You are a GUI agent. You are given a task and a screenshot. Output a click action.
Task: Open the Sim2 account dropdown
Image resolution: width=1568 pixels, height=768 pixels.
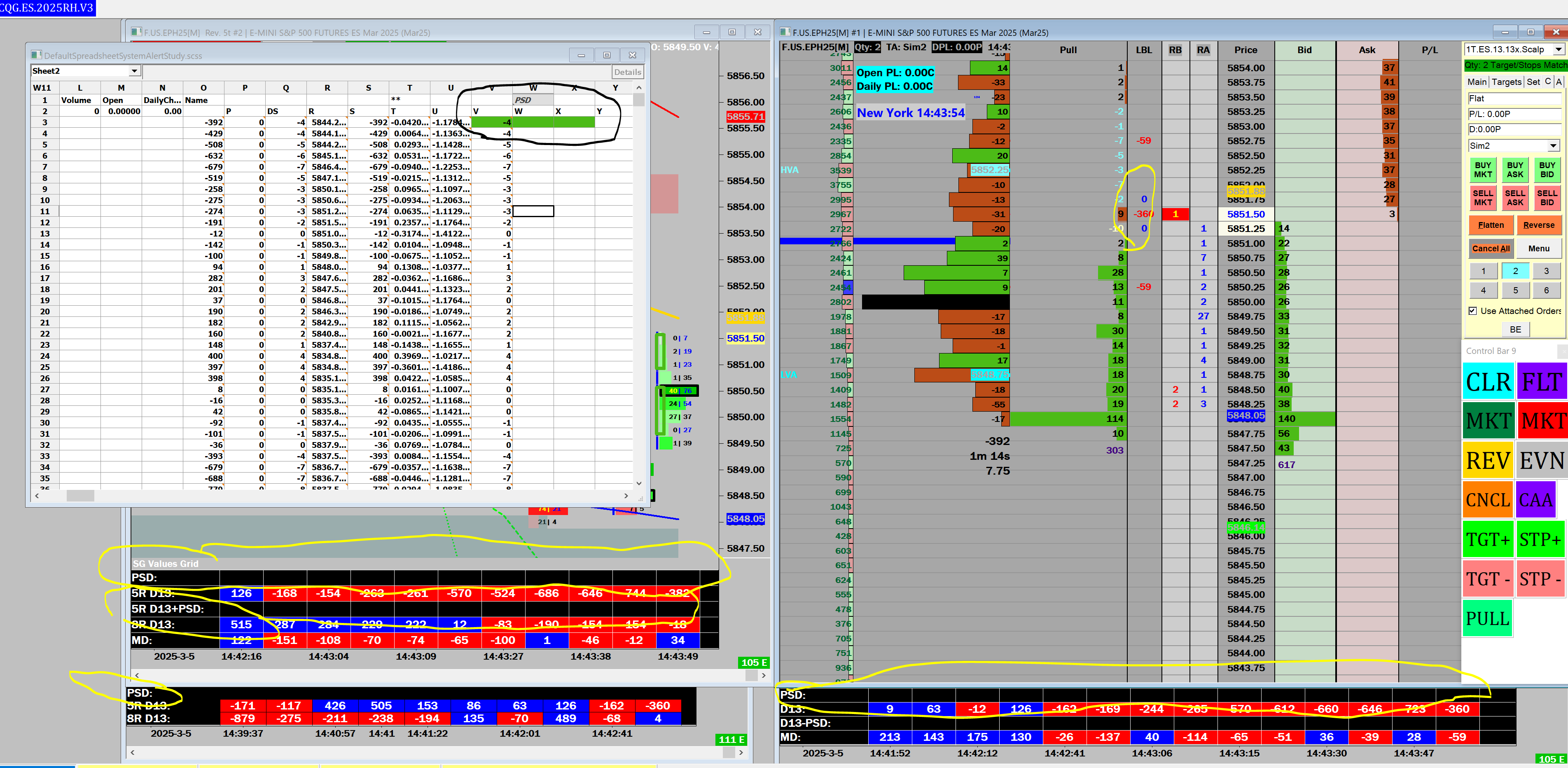tap(1553, 145)
